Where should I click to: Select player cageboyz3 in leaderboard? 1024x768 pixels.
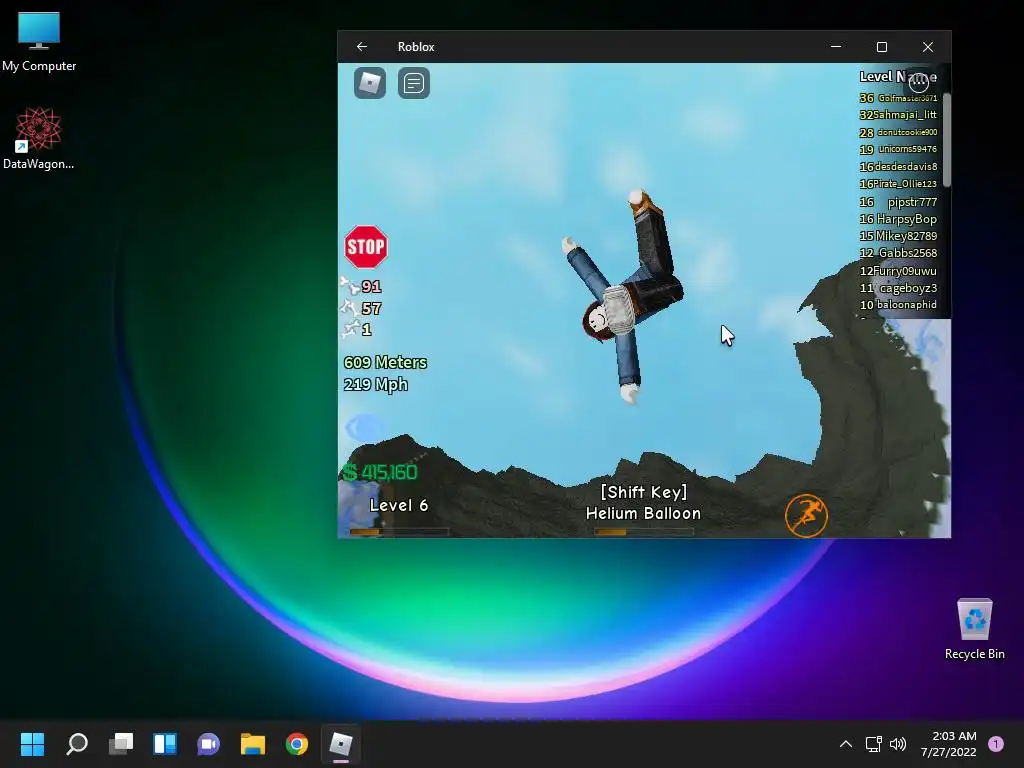908,287
